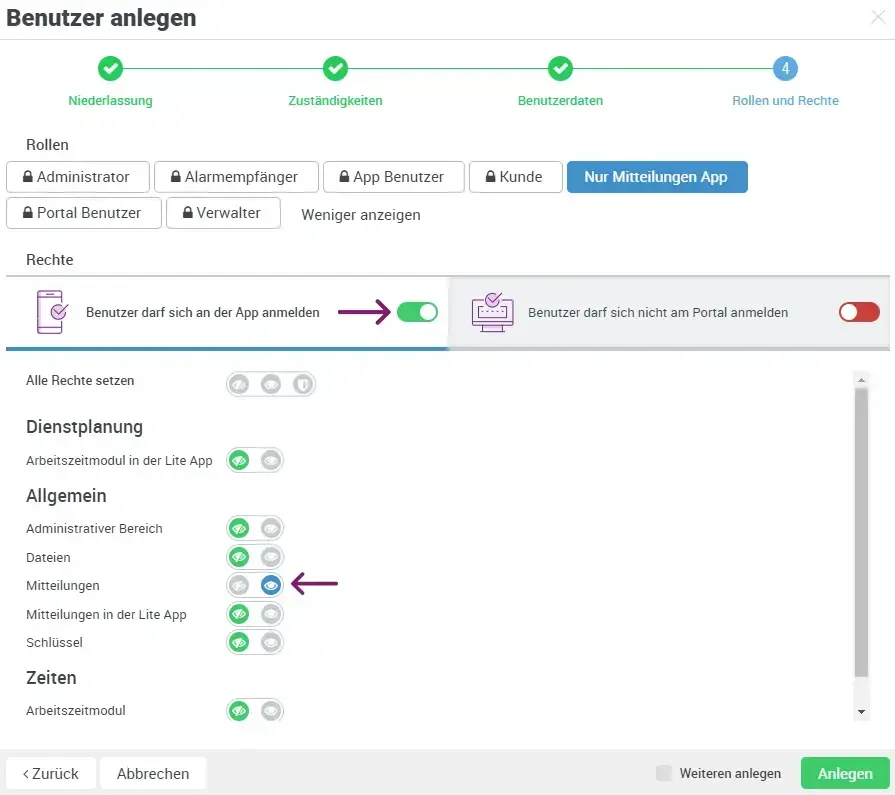Click step 4 Rollen und Rechte circle

(x=785, y=69)
